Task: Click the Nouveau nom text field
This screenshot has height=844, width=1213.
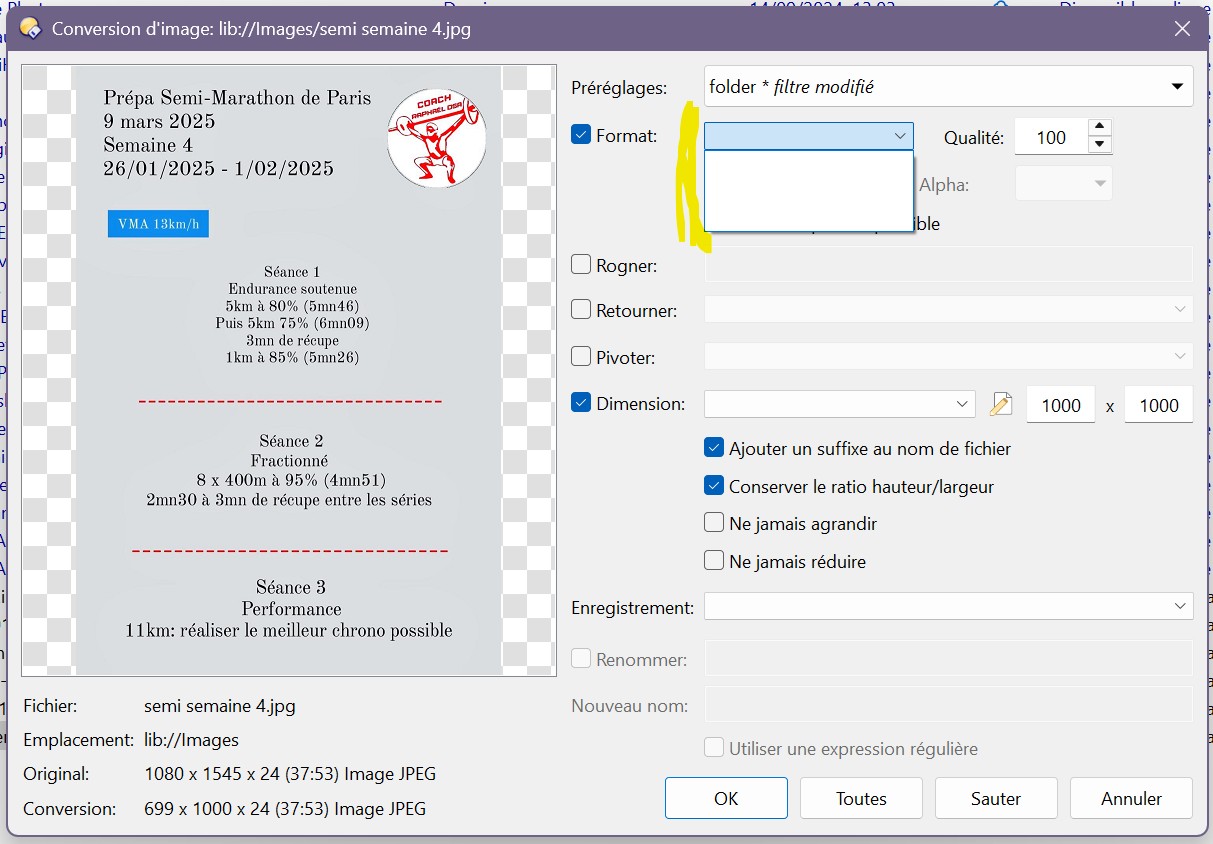Action: pyautogui.click(x=948, y=704)
